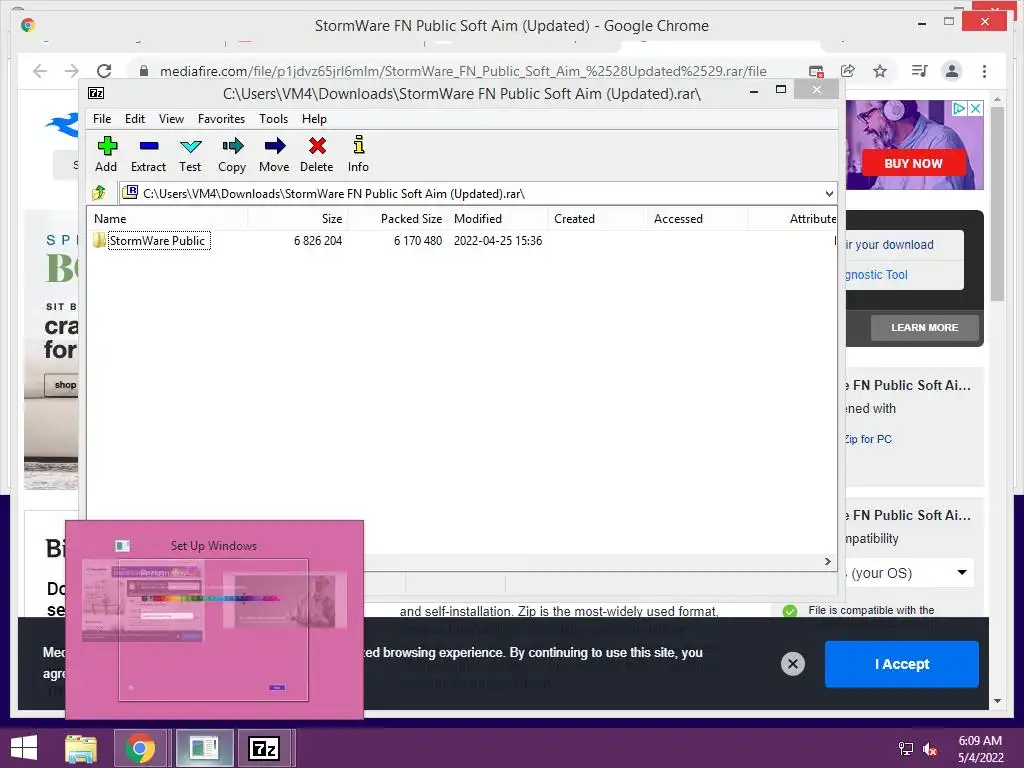This screenshot has width=1024, height=768.
Task: Click the 7z icon in window title bar
Action: (x=96, y=93)
